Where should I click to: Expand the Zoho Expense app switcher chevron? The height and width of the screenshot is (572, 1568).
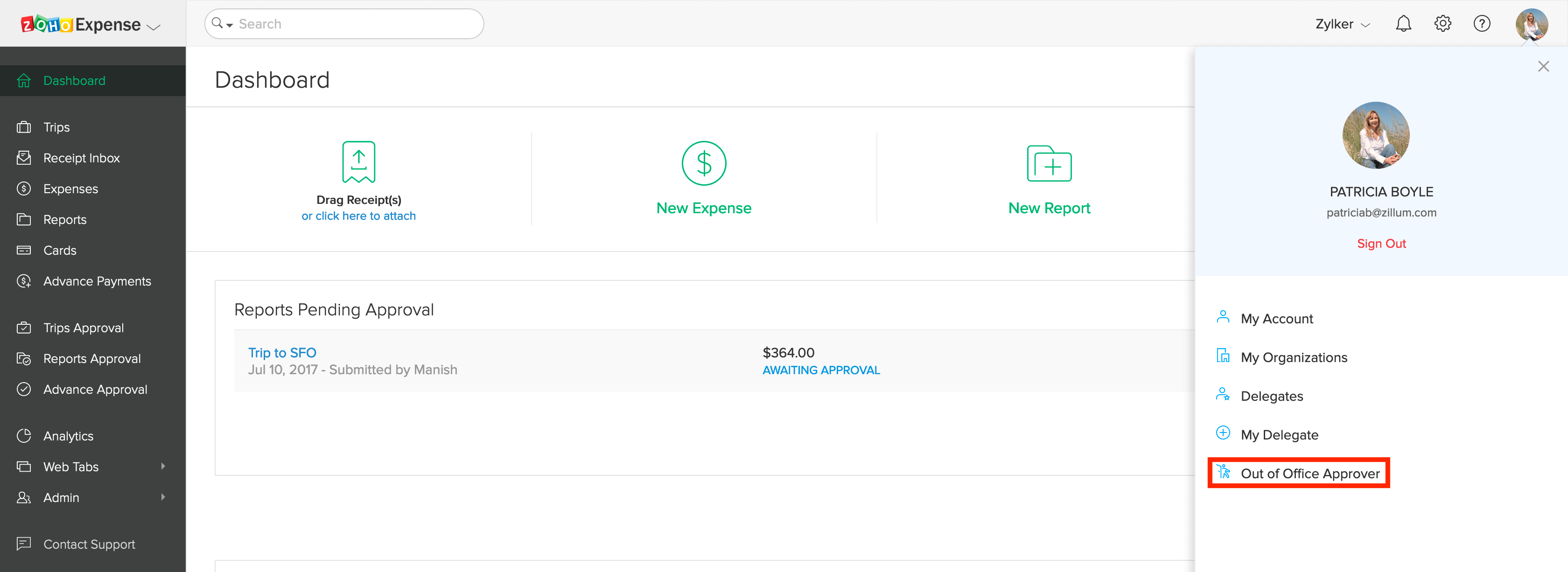pos(154,27)
